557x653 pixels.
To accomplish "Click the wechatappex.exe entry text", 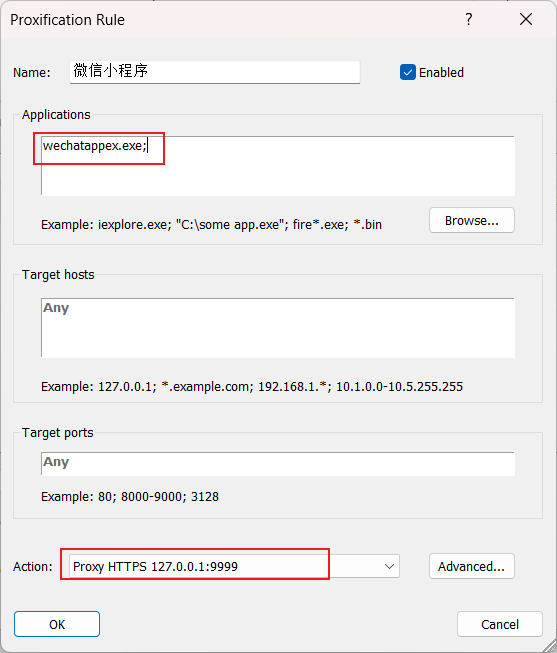I will [95, 146].
